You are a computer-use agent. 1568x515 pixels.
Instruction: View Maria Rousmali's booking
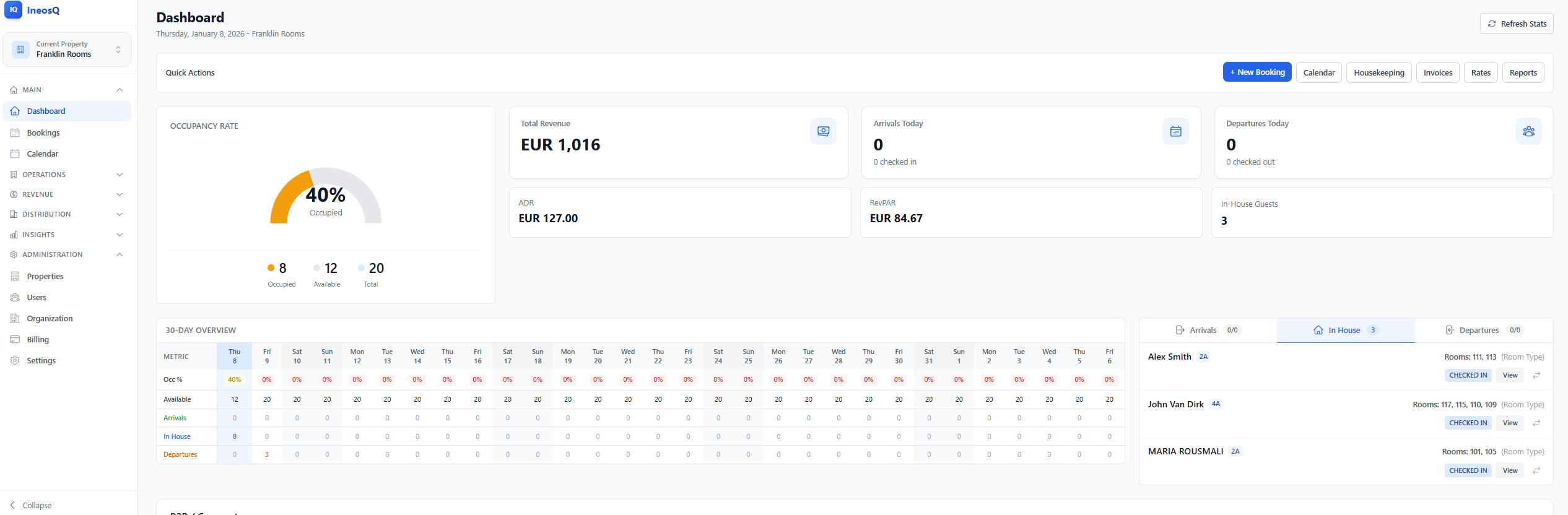1510,470
